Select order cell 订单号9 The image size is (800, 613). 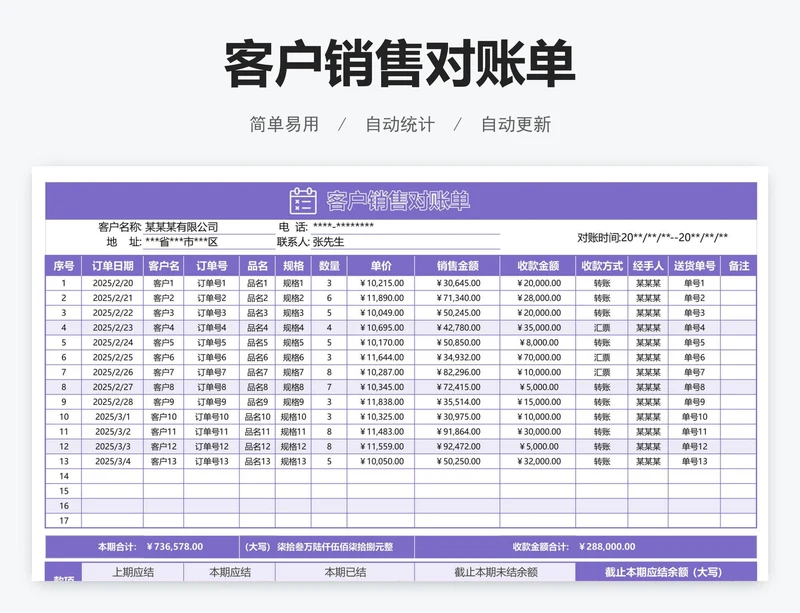[x=212, y=402]
